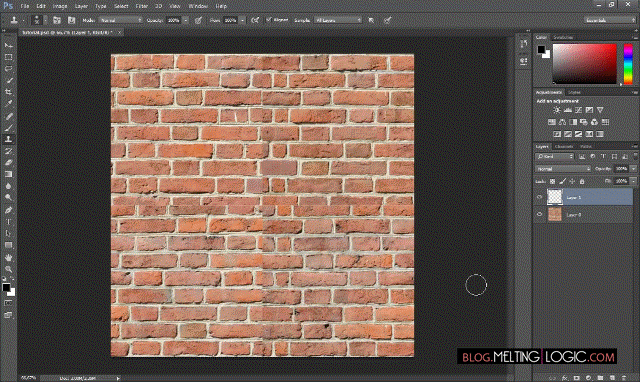Open the workspace switcher dropdown

click(610, 20)
